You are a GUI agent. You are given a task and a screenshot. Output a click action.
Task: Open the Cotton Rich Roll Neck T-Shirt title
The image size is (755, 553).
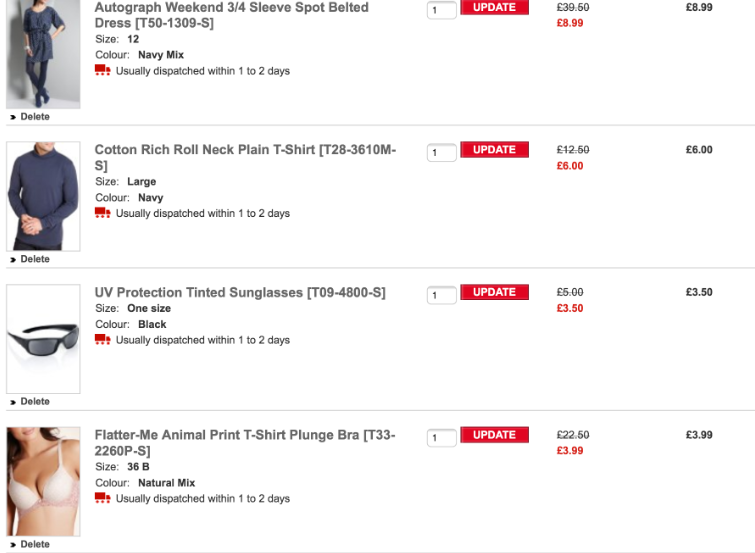pyautogui.click(x=245, y=150)
